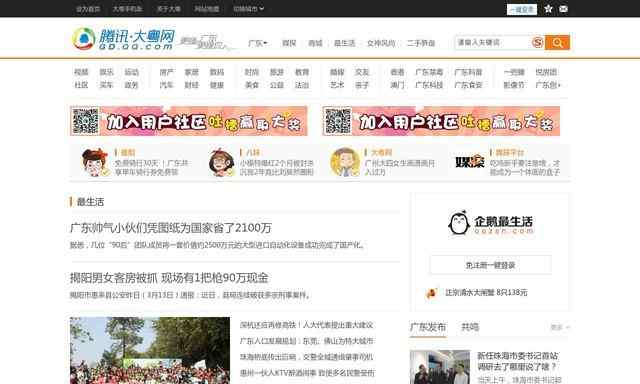Click the star favorites icon in top bar
Screen dimensions: 640x384
point(548,9)
